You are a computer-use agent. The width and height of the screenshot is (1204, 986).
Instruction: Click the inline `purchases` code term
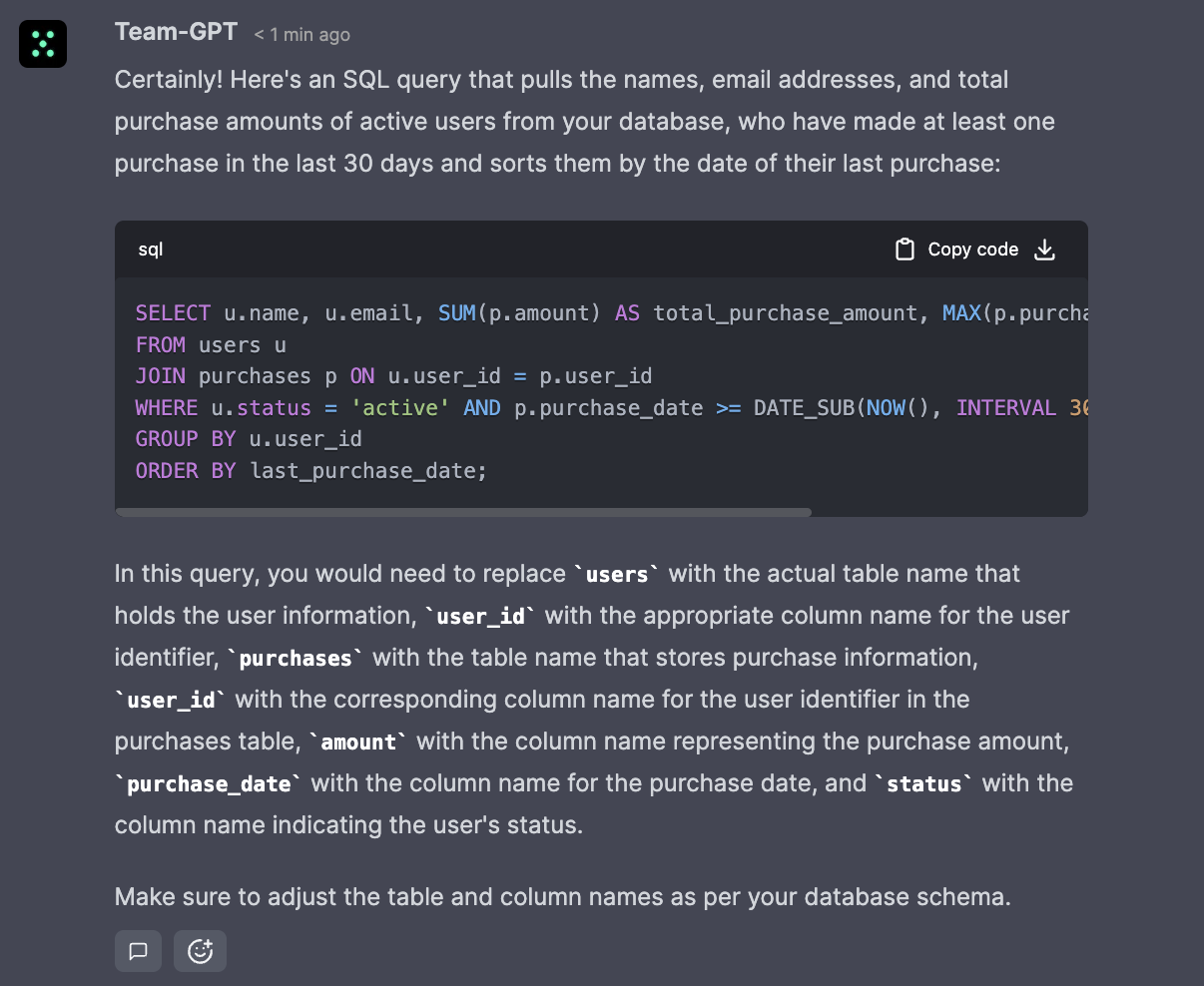(x=296, y=659)
